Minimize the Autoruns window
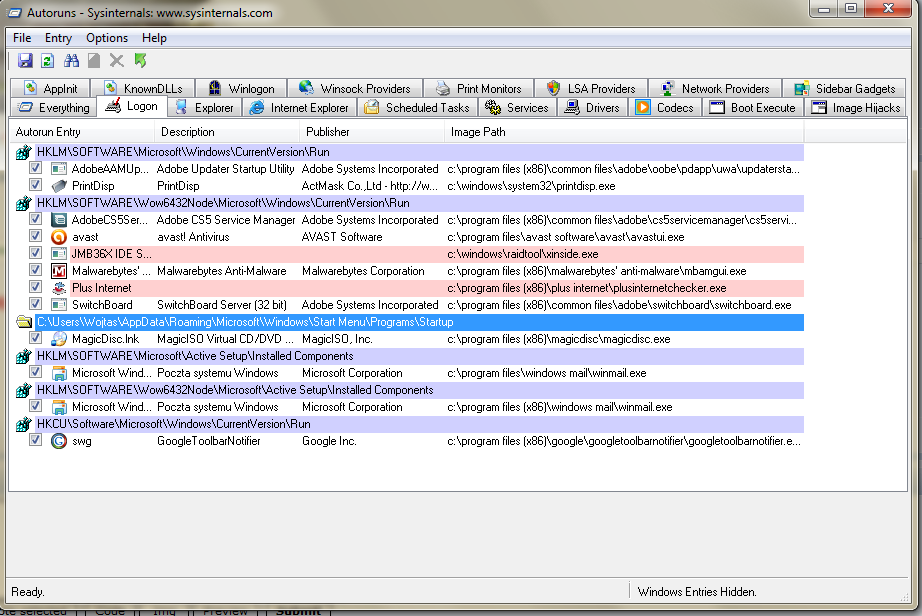922x616 pixels. (824, 8)
